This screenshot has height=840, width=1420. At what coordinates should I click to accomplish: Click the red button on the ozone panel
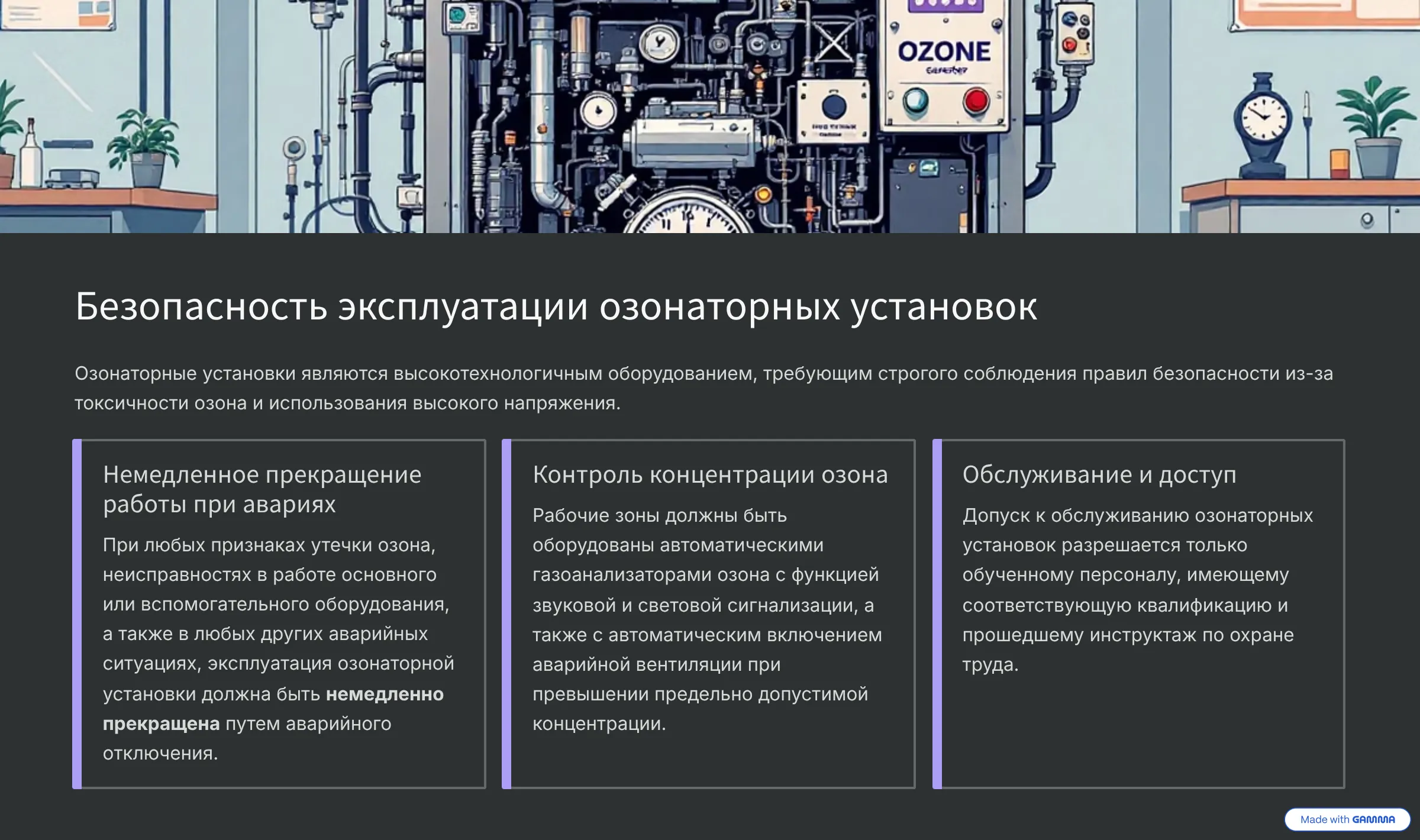coord(975,101)
